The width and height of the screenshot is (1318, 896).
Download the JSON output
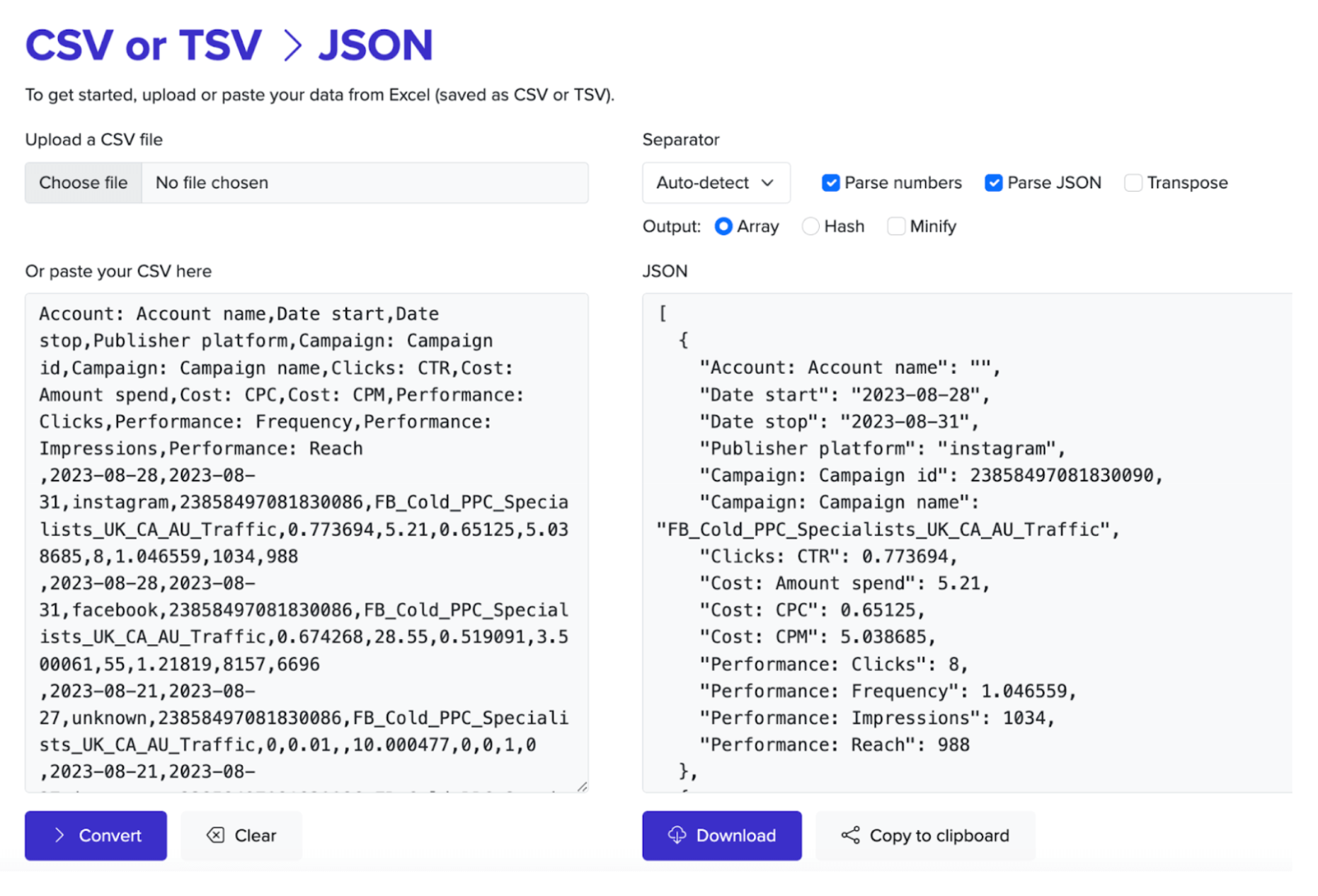tap(722, 835)
